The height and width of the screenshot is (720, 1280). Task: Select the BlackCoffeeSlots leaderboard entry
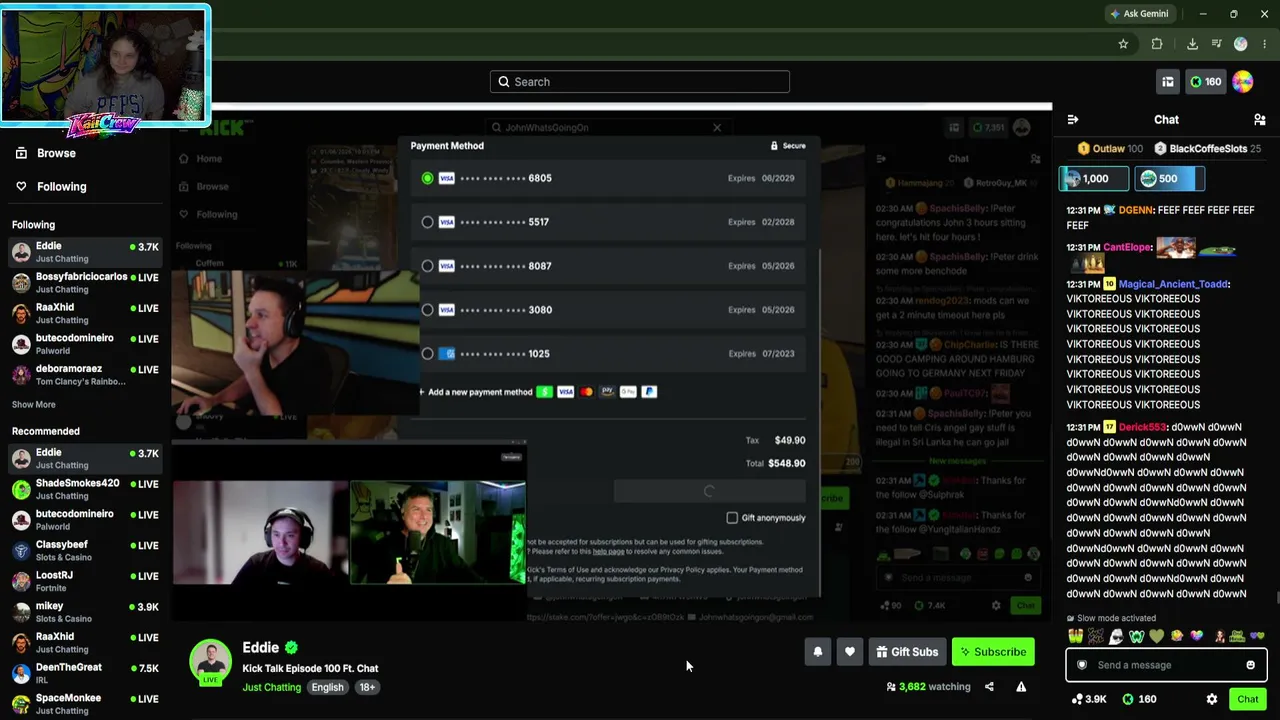coord(1207,149)
